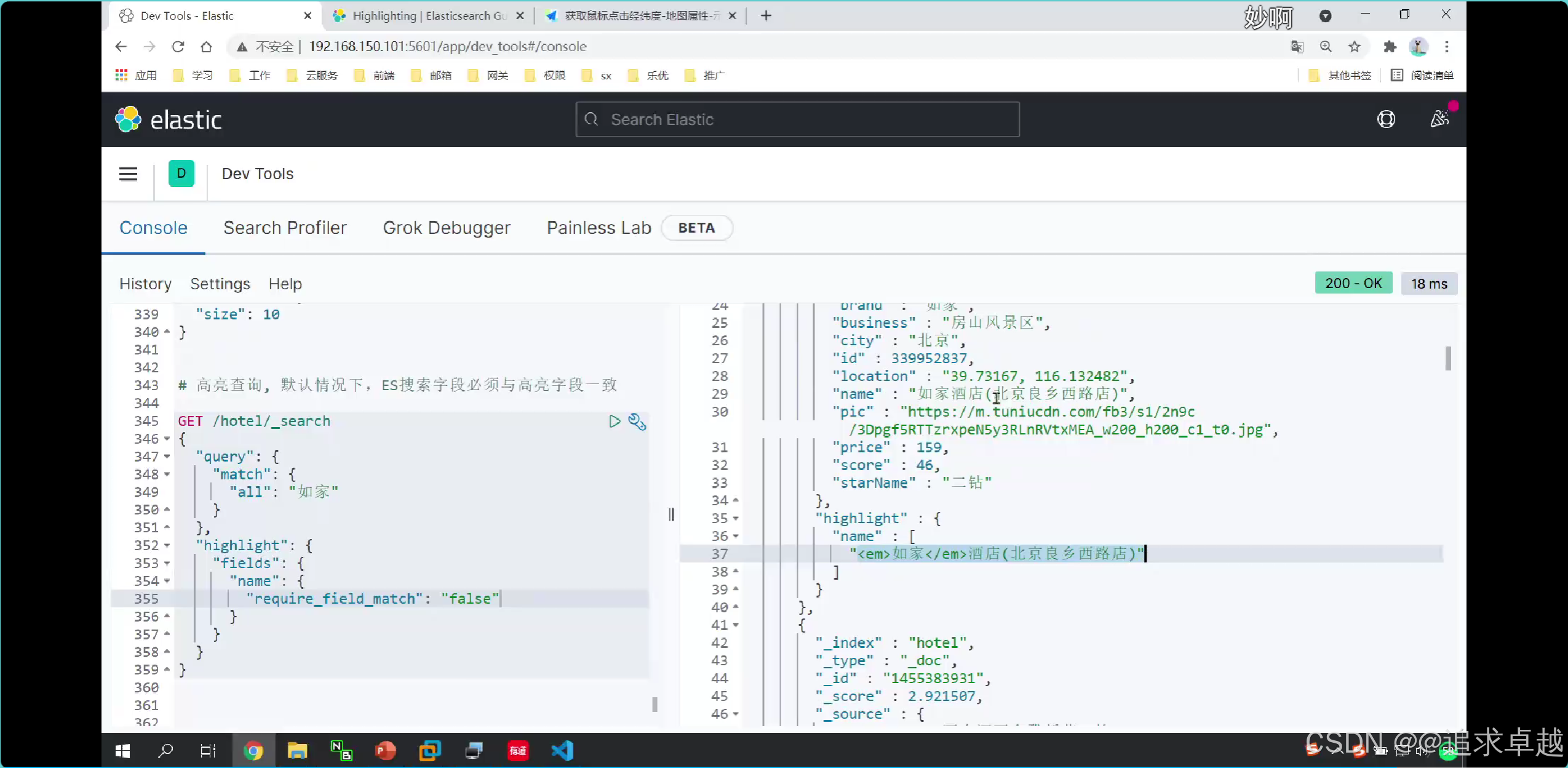Open the console Settings link
Image resolution: width=1568 pixels, height=768 pixels.
pyautogui.click(x=220, y=284)
